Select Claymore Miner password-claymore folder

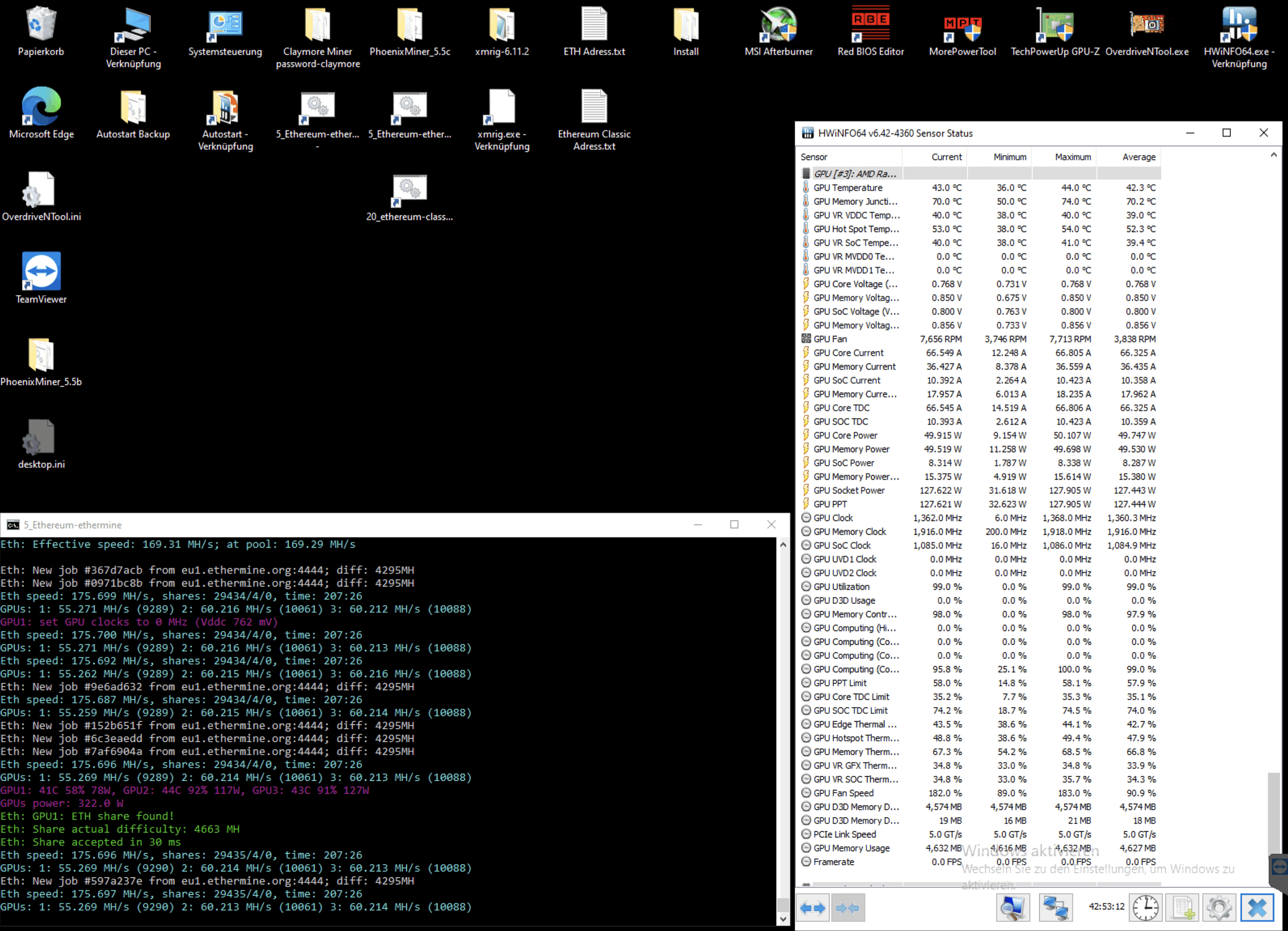coord(318,38)
